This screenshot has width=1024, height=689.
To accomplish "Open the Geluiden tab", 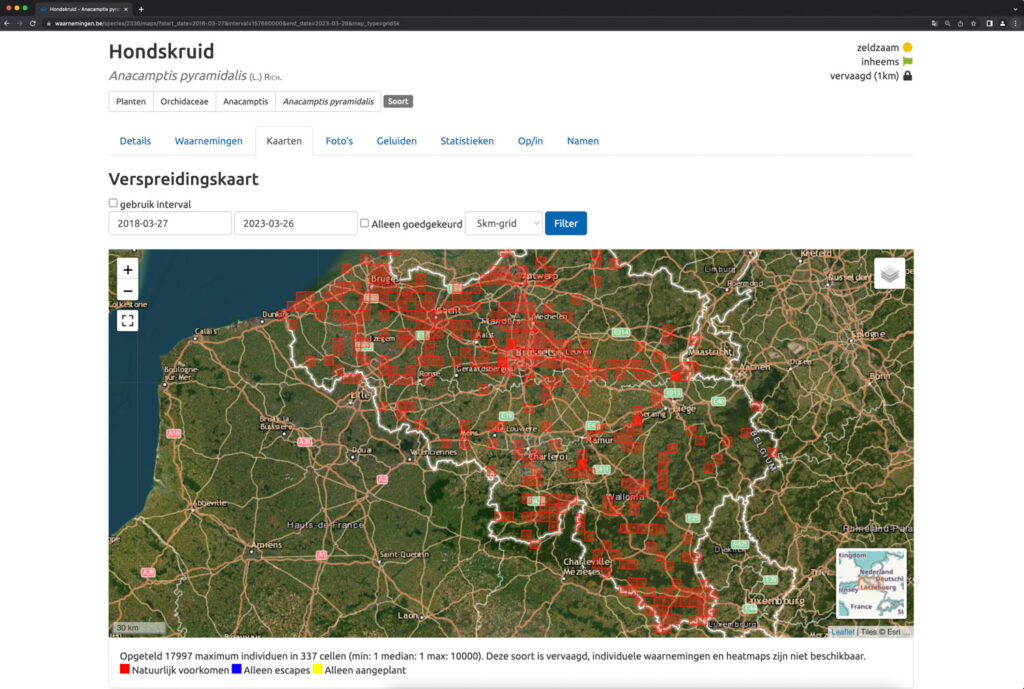I will (396, 141).
